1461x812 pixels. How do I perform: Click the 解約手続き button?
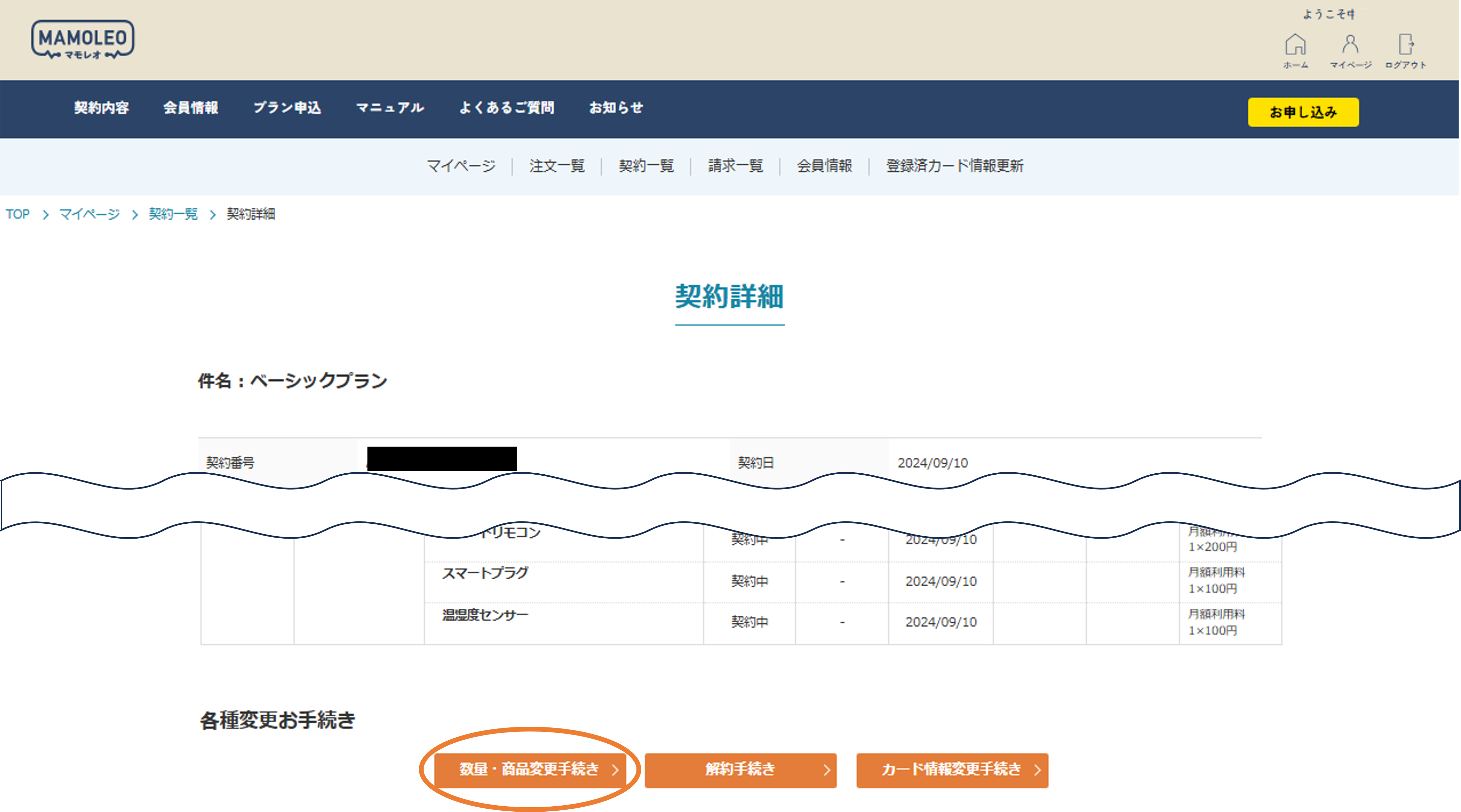741,770
